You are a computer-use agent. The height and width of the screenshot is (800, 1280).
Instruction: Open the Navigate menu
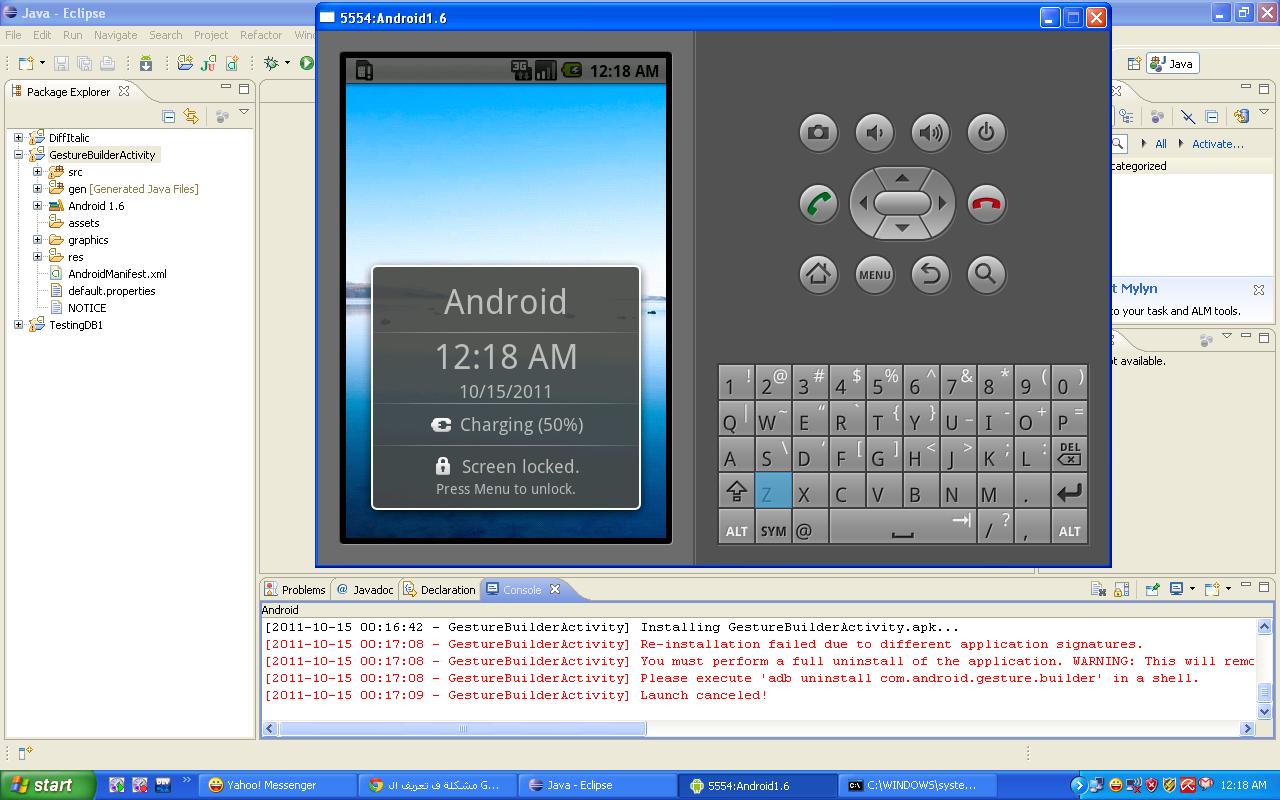[115, 35]
